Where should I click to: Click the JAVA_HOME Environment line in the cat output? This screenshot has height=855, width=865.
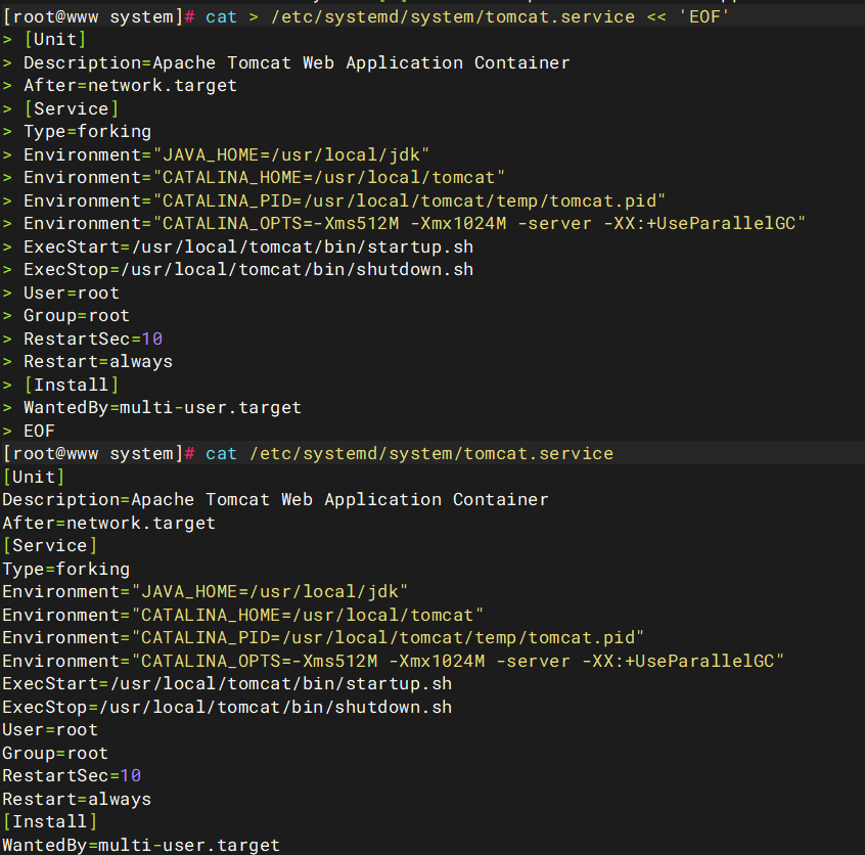point(205,591)
